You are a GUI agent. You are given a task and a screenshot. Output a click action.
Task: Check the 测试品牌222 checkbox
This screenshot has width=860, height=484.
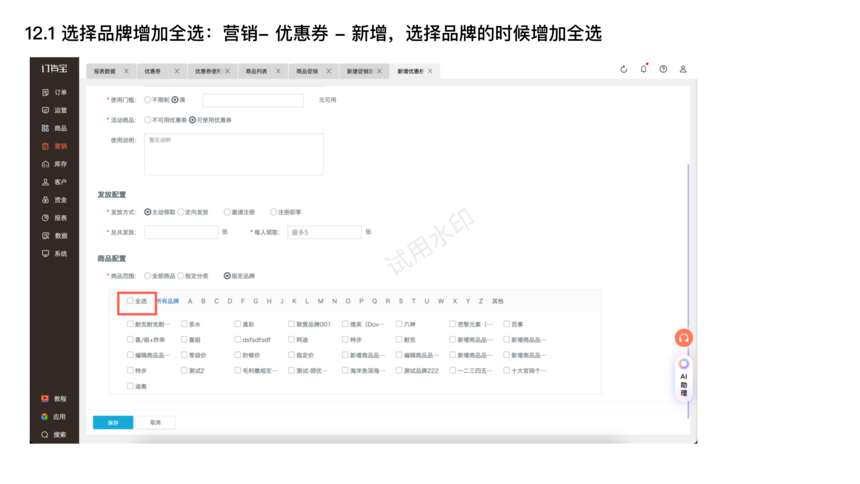tap(399, 370)
